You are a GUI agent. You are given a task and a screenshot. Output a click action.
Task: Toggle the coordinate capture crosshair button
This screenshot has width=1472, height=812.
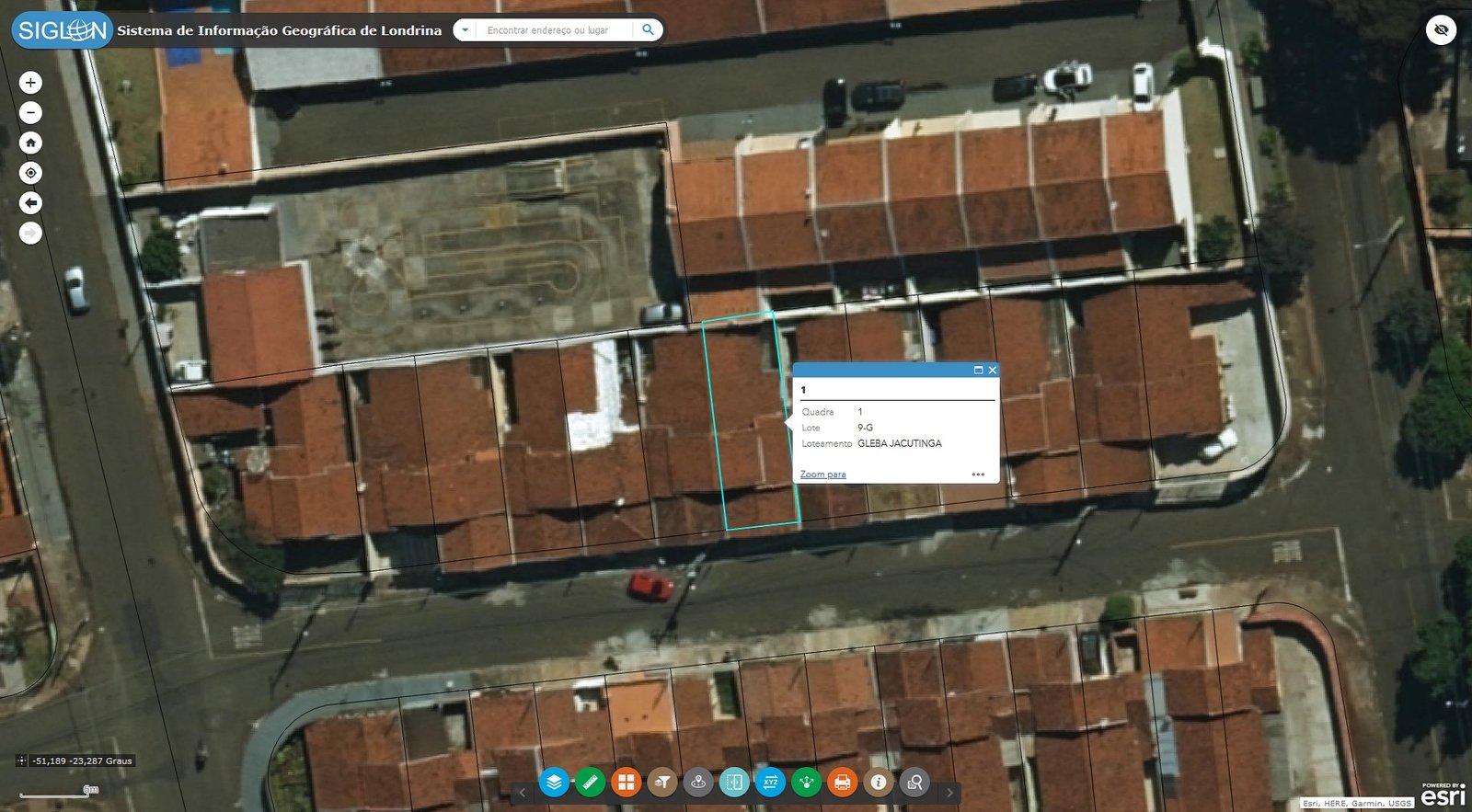coord(21,761)
